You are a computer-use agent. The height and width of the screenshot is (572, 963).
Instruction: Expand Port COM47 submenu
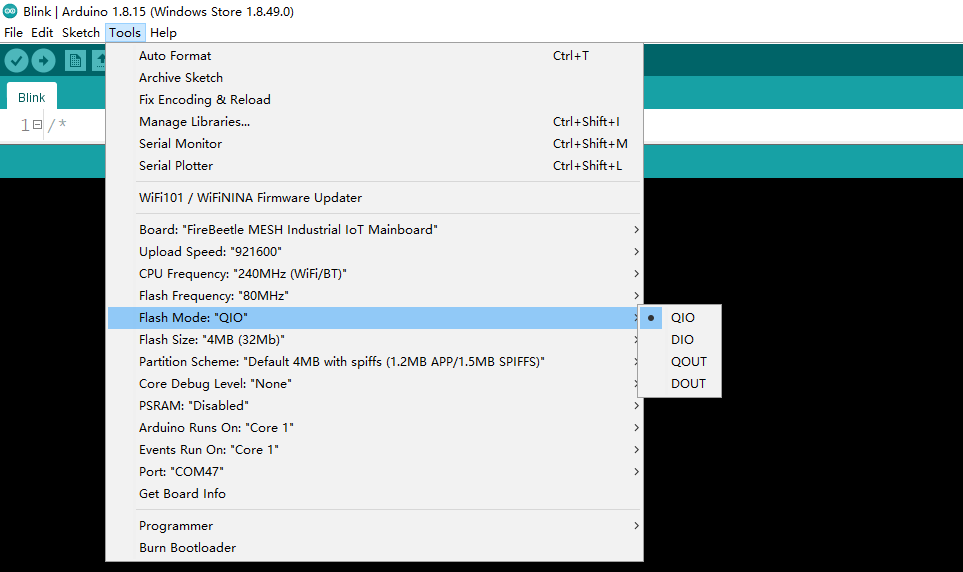[375, 472]
